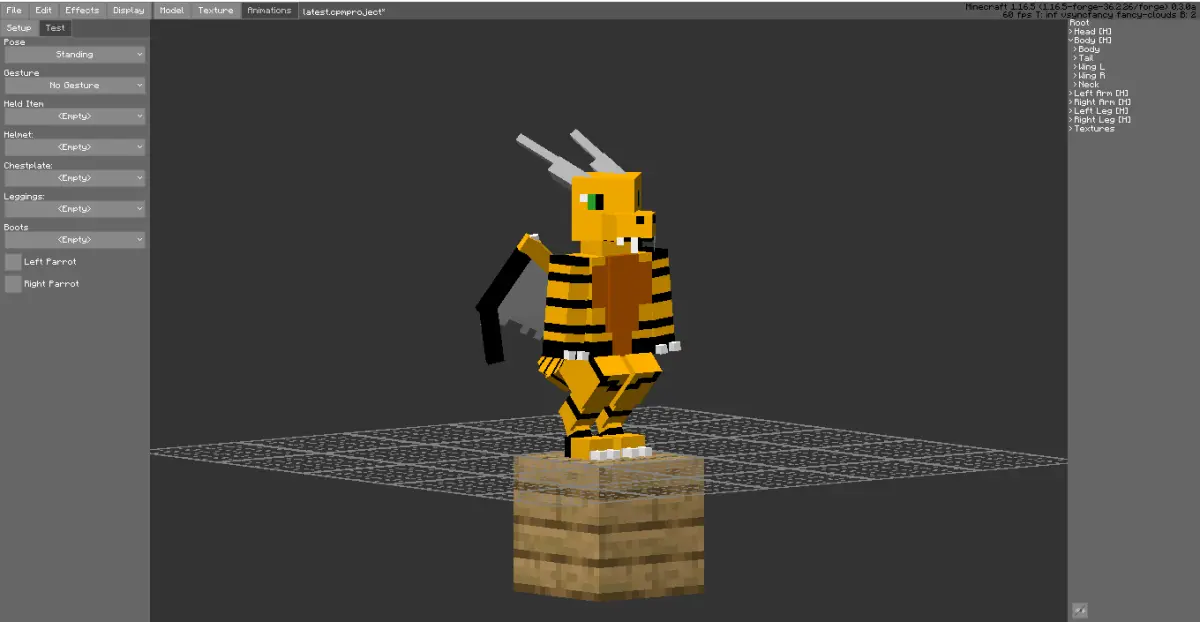Open the Effects menu

point(82,10)
